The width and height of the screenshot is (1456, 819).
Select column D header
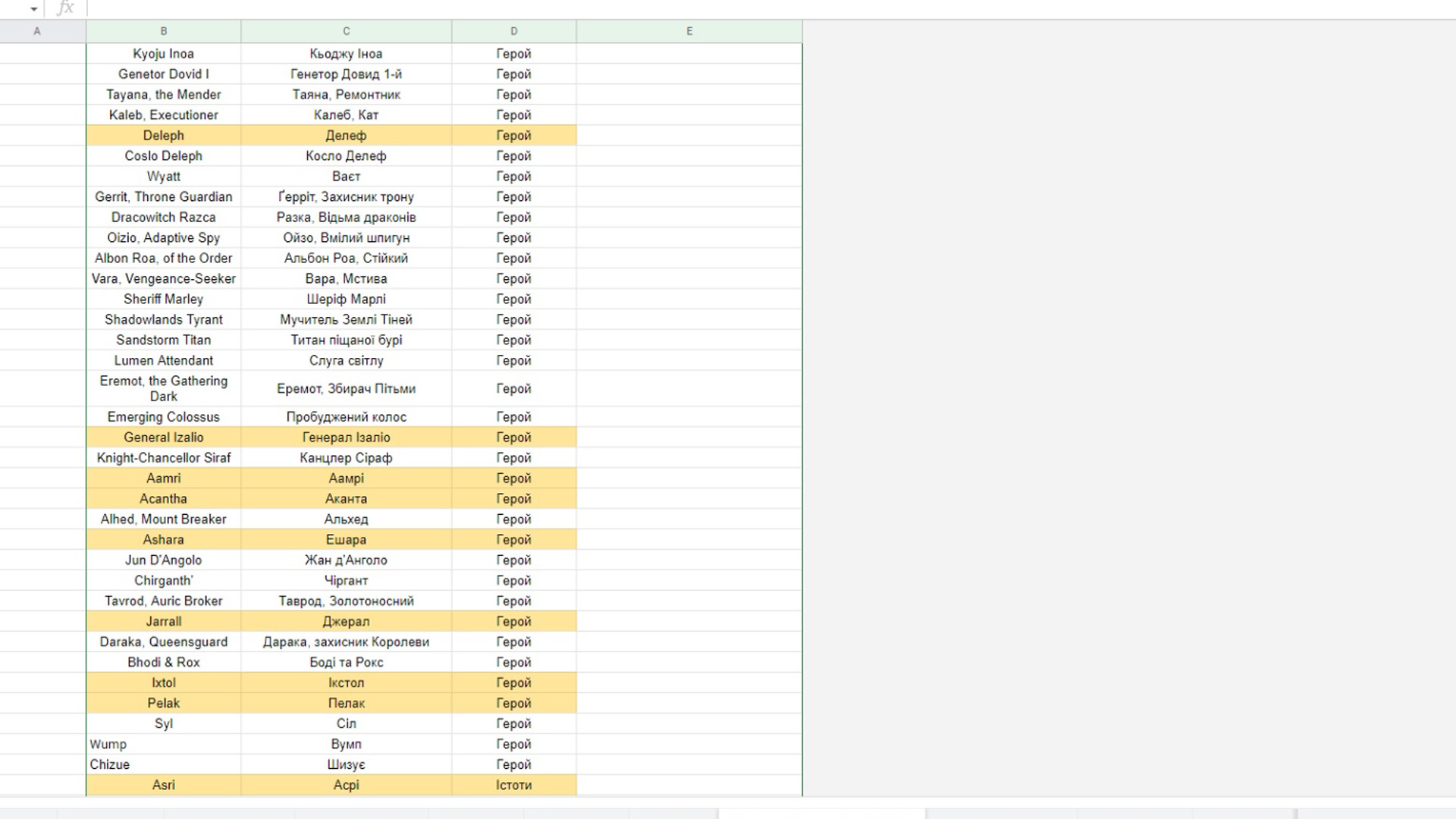tap(513, 31)
